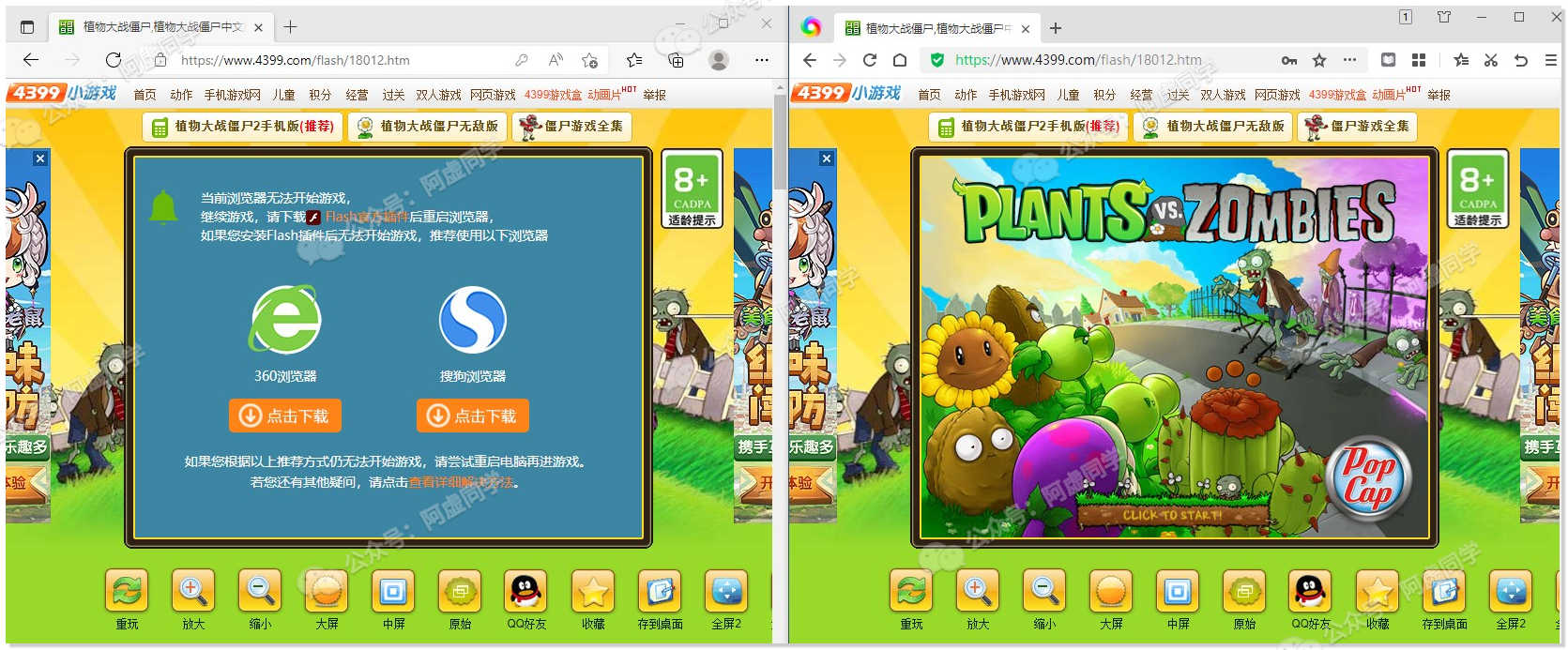The width and height of the screenshot is (1568, 650).
Task: Open 僵尸游戏全集 link in right page
Action: point(1356,127)
